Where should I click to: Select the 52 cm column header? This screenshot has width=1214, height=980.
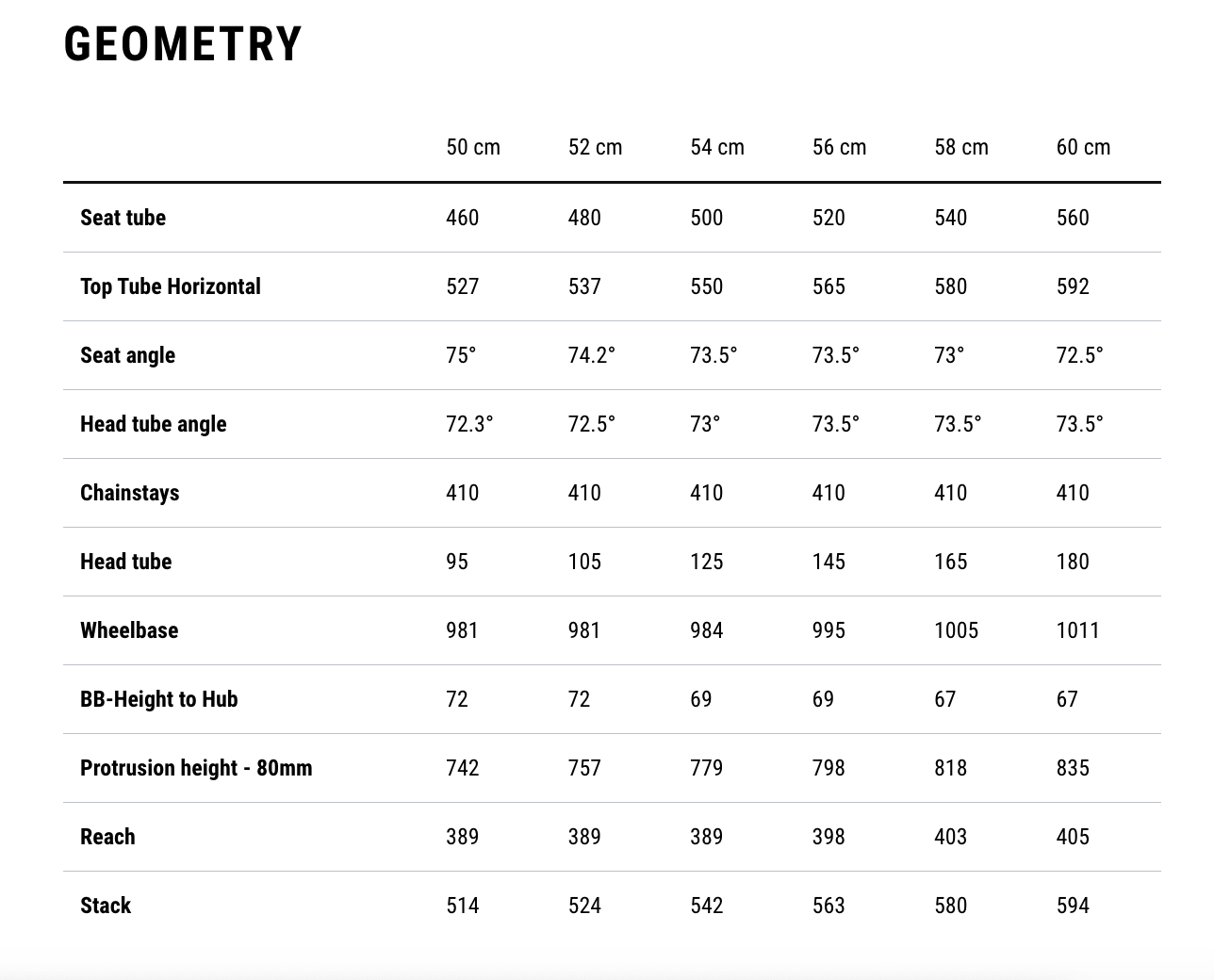pos(595,147)
